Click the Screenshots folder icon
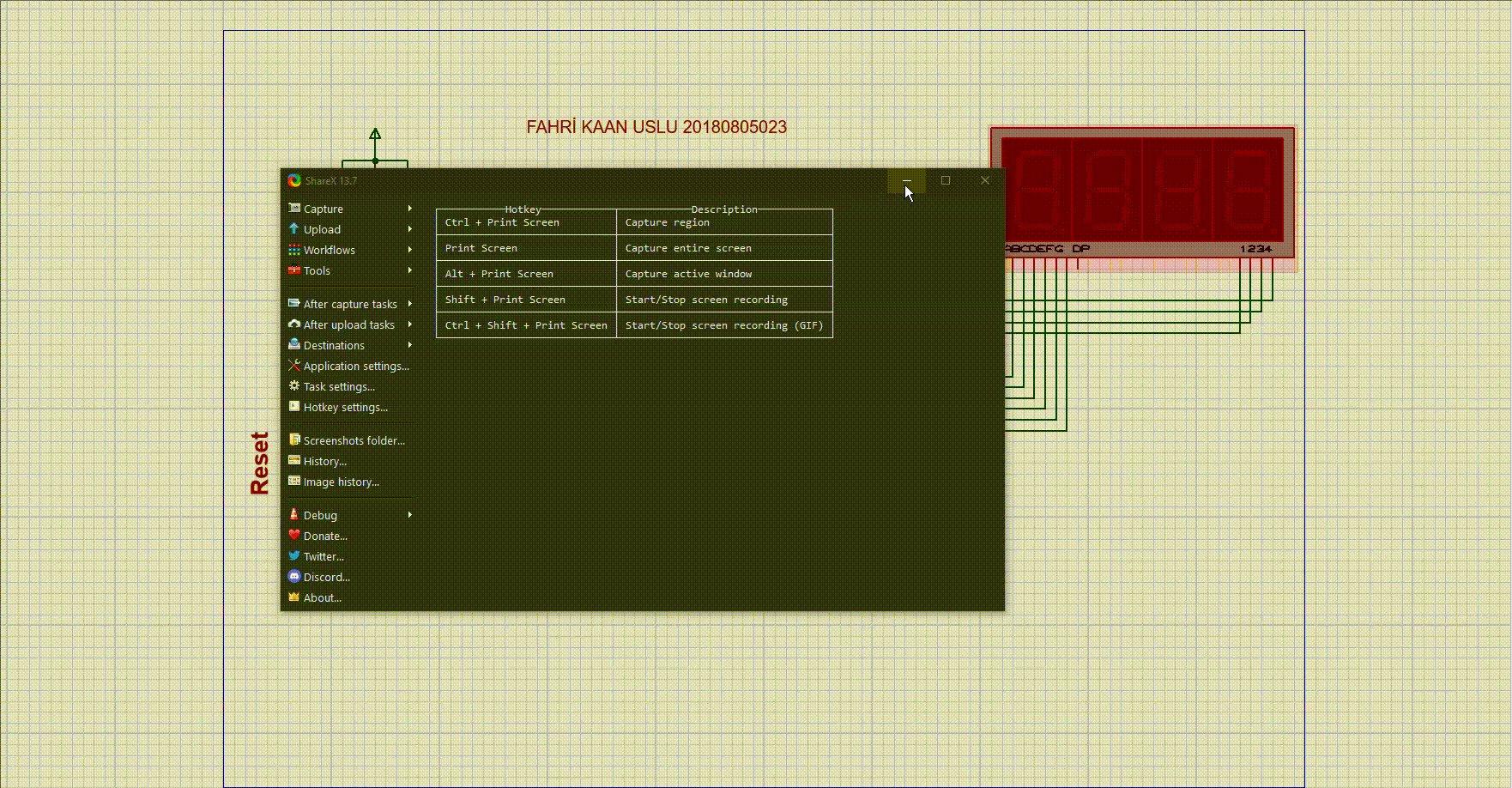The height and width of the screenshot is (788, 1512). 294,440
